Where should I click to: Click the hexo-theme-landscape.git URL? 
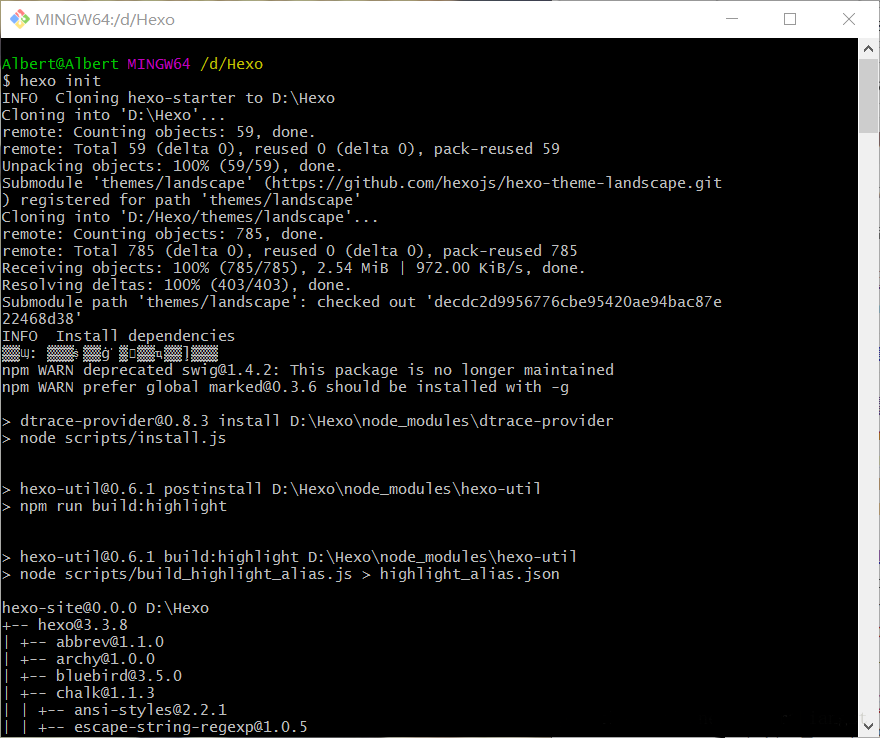(x=497, y=183)
